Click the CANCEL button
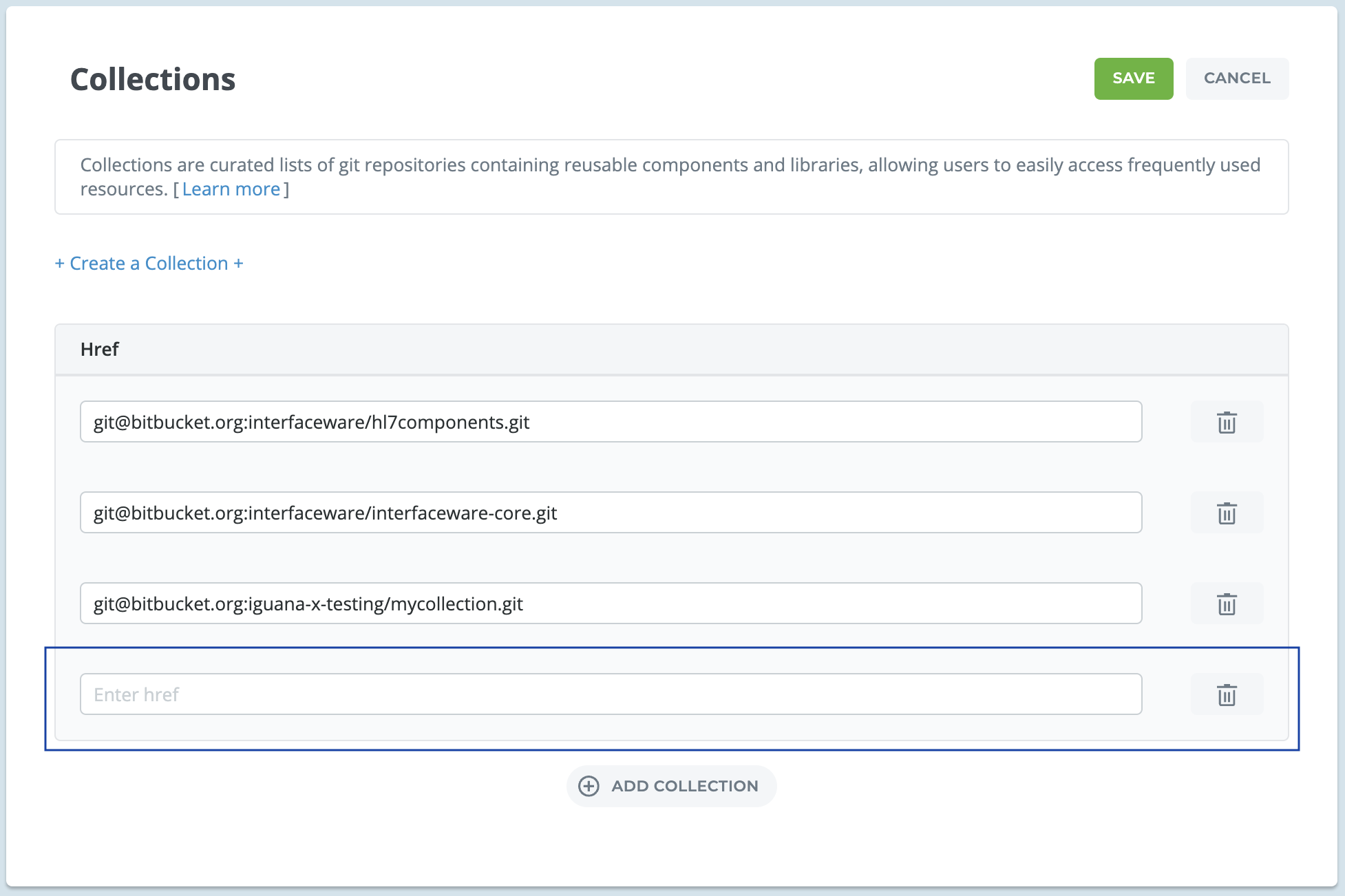The width and height of the screenshot is (1345, 896). tap(1237, 78)
